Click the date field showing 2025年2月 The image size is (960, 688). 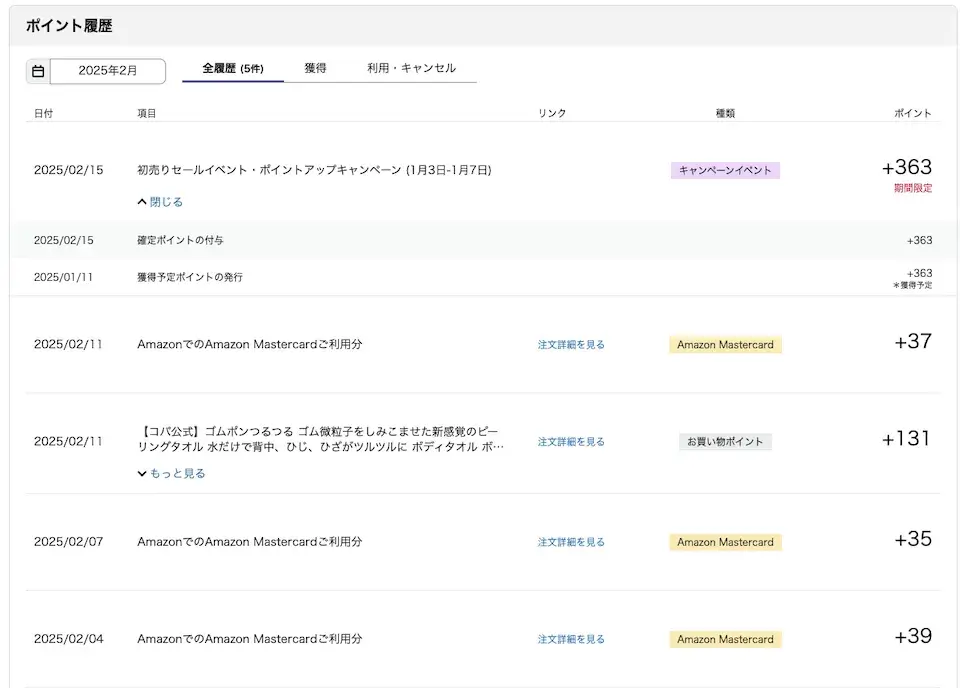pyautogui.click(x=107, y=71)
